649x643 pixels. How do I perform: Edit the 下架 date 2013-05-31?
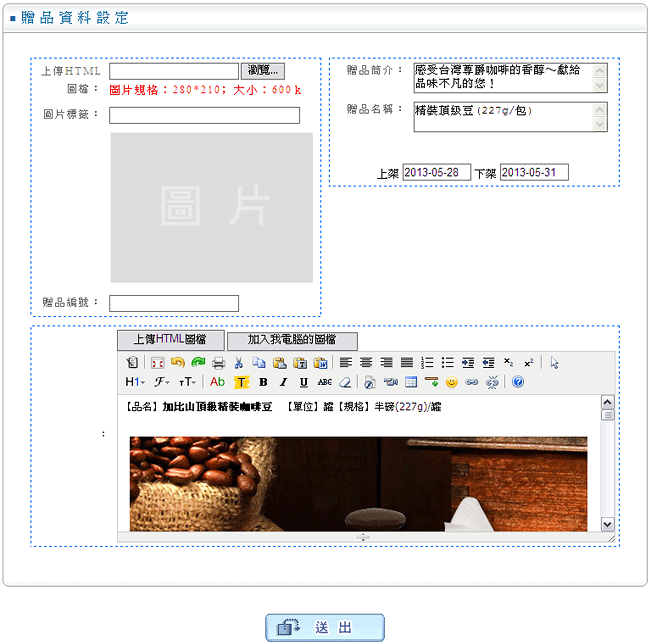pos(534,172)
